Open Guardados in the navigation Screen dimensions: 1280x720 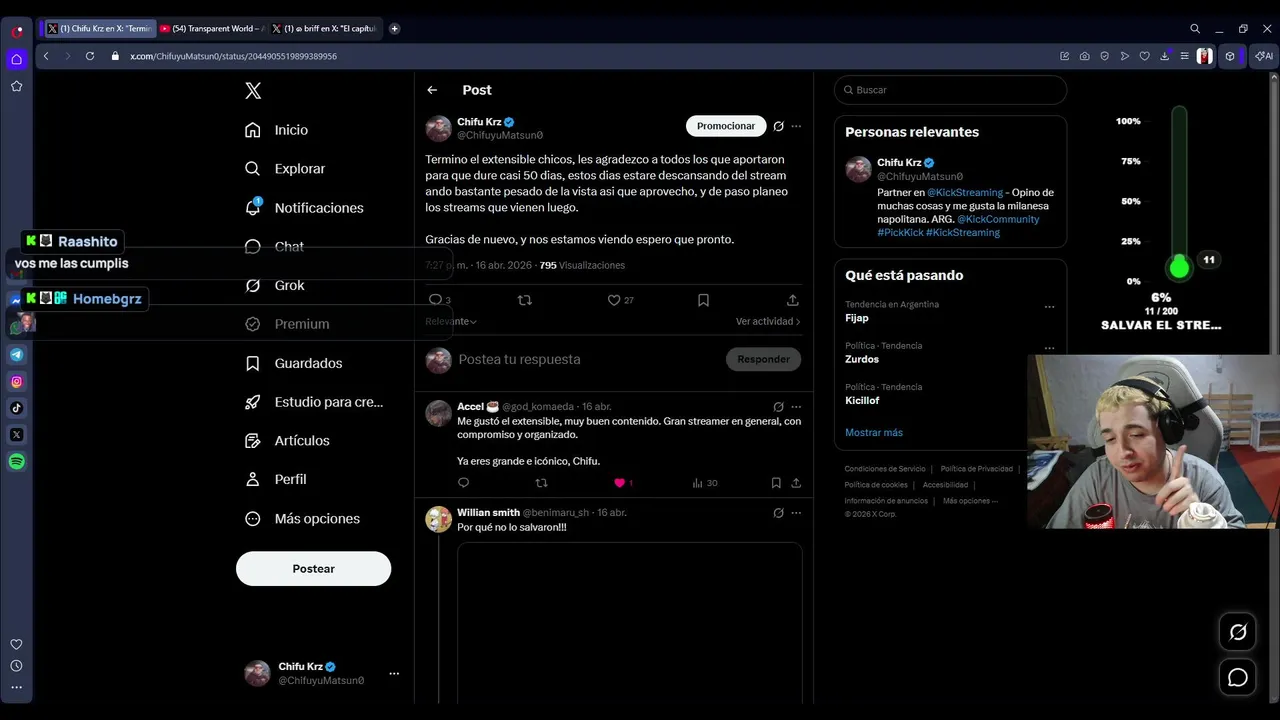point(294,363)
